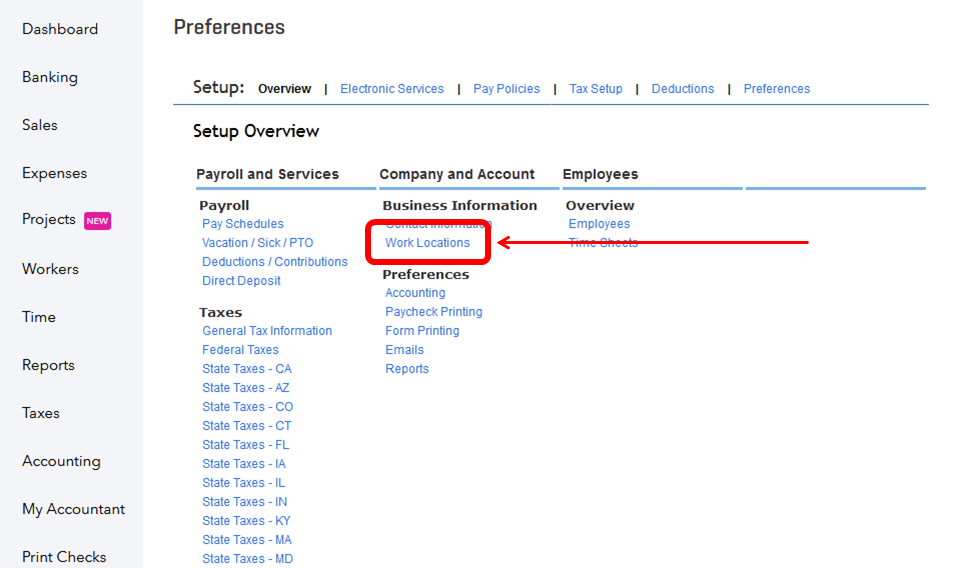This screenshot has width=977, height=568.
Task: Open State Taxes - CA link
Action: point(247,369)
